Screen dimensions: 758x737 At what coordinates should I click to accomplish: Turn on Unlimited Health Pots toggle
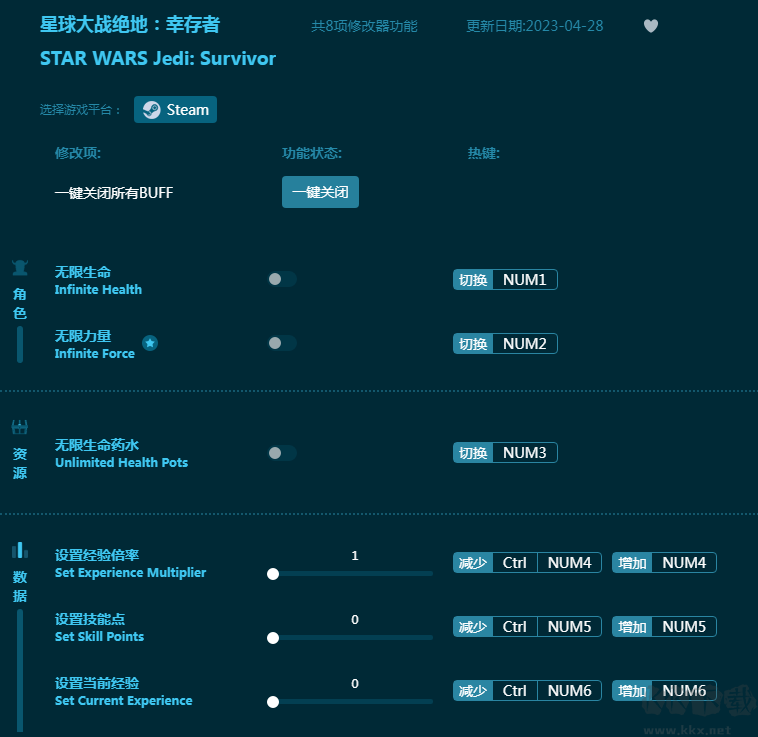[x=282, y=453]
